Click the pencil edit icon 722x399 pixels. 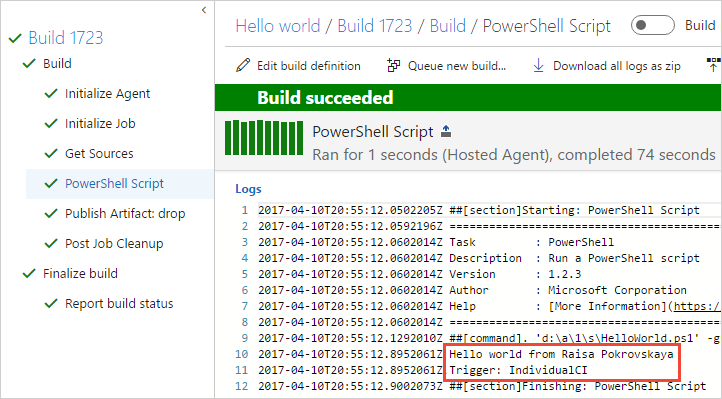click(x=243, y=65)
